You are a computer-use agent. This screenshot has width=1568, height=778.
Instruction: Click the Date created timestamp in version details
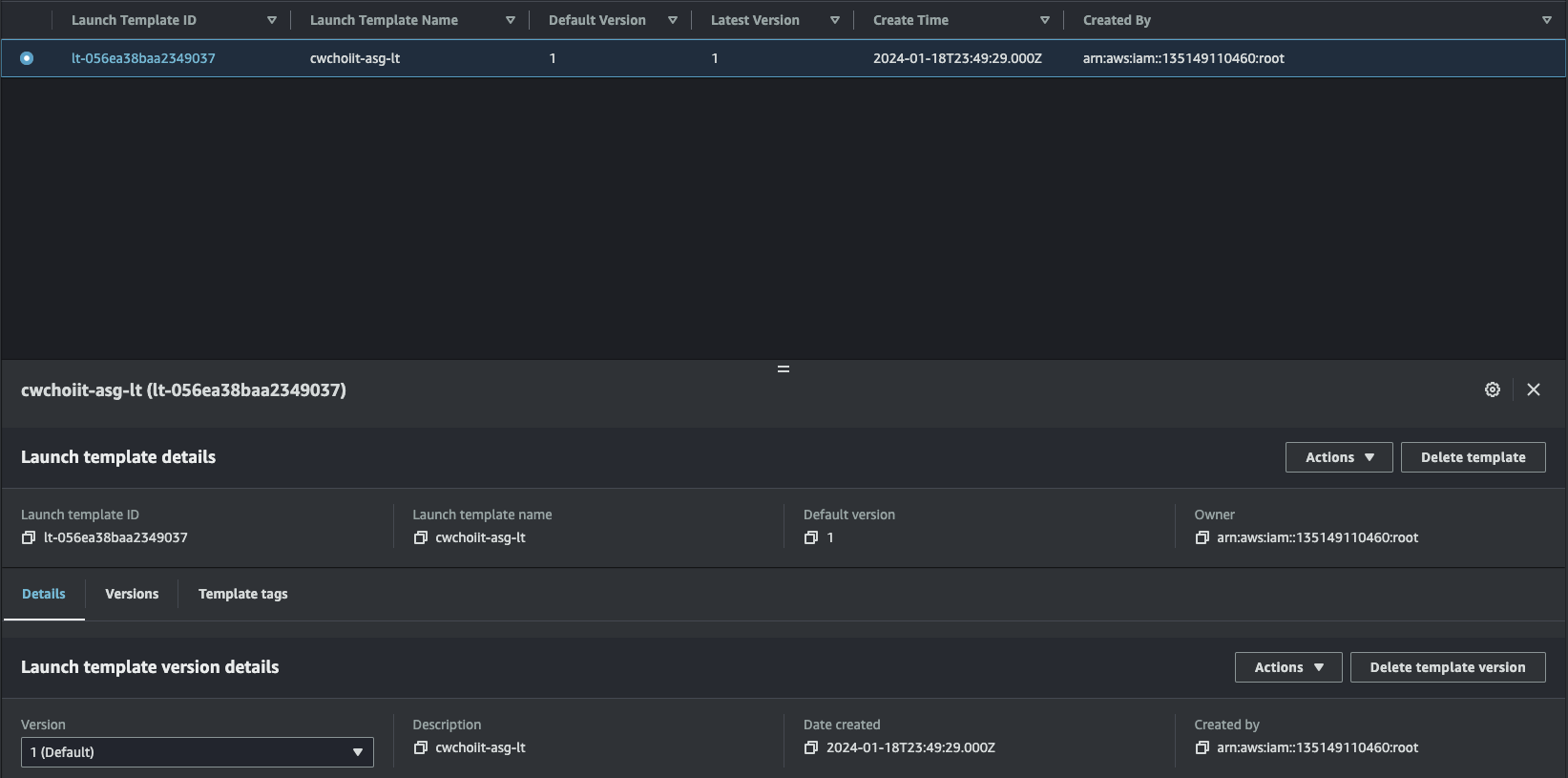pyautogui.click(x=910, y=747)
